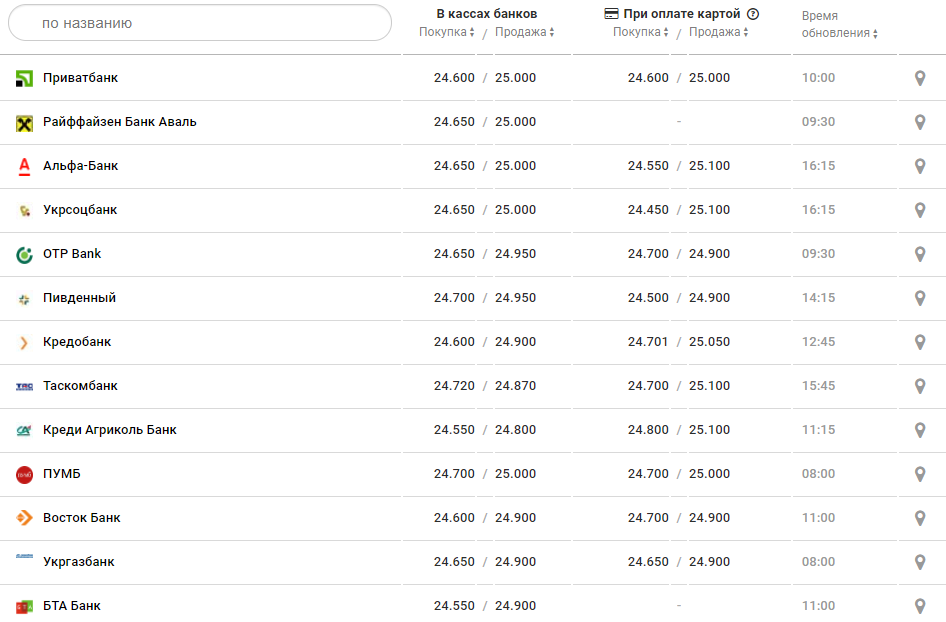Focus the search by name field
The width and height of the screenshot is (946, 622).
[200, 23]
